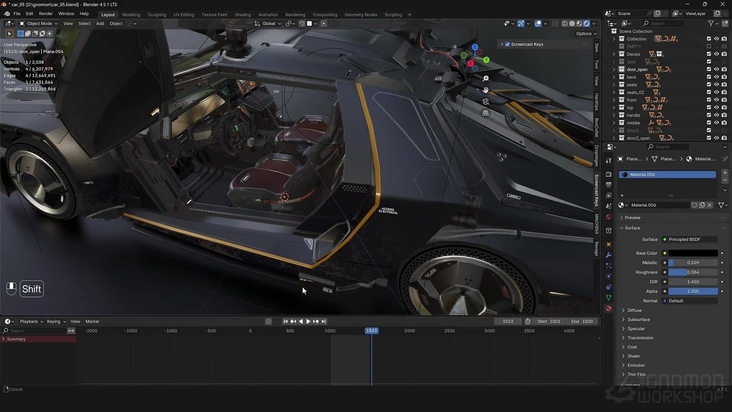Image resolution: width=732 pixels, height=412 pixels.
Task: Expand the Emission panel
Action: coord(635,365)
